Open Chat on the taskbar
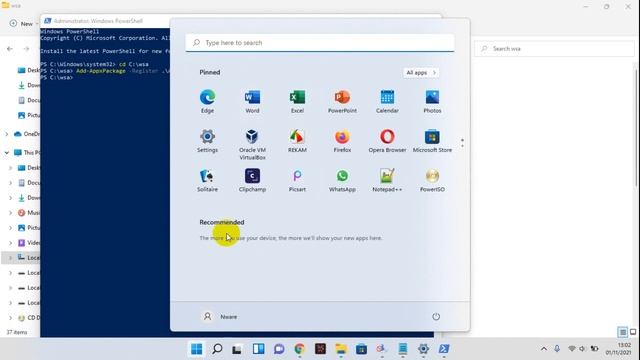Image resolution: width=640 pixels, height=360 pixels. [x=279, y=349]
